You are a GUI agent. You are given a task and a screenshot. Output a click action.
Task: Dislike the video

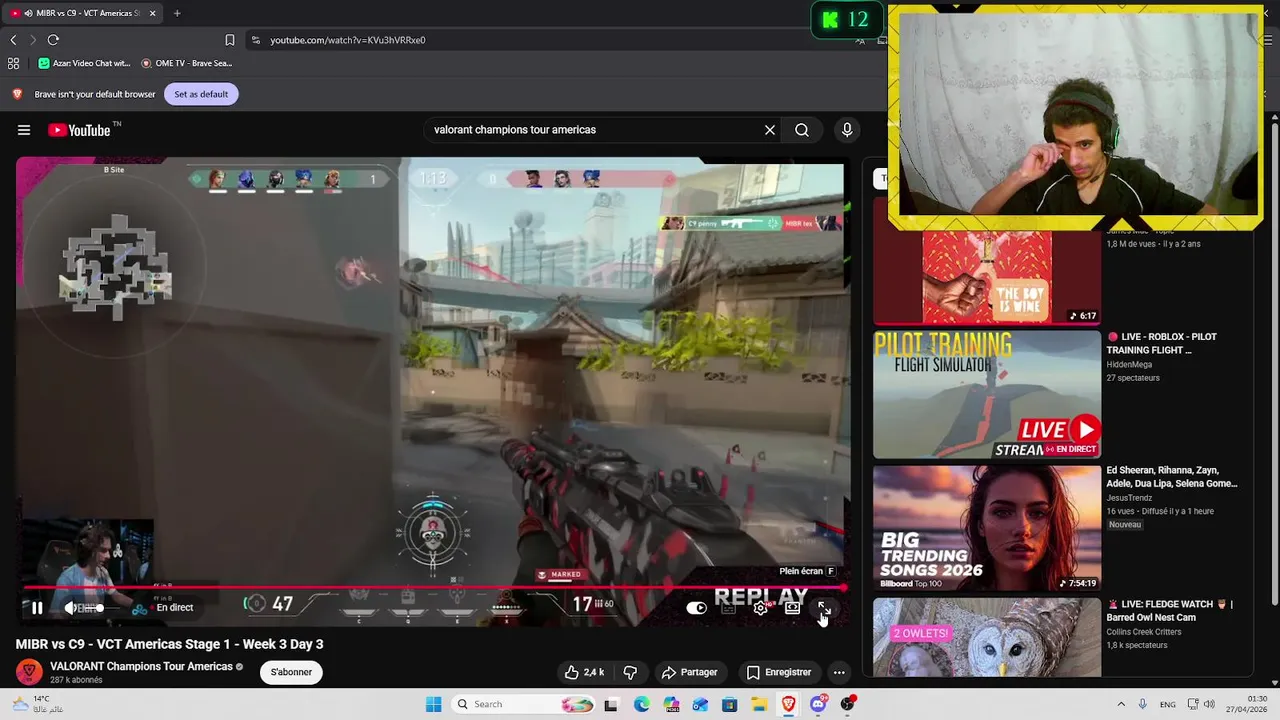(630, 672)
